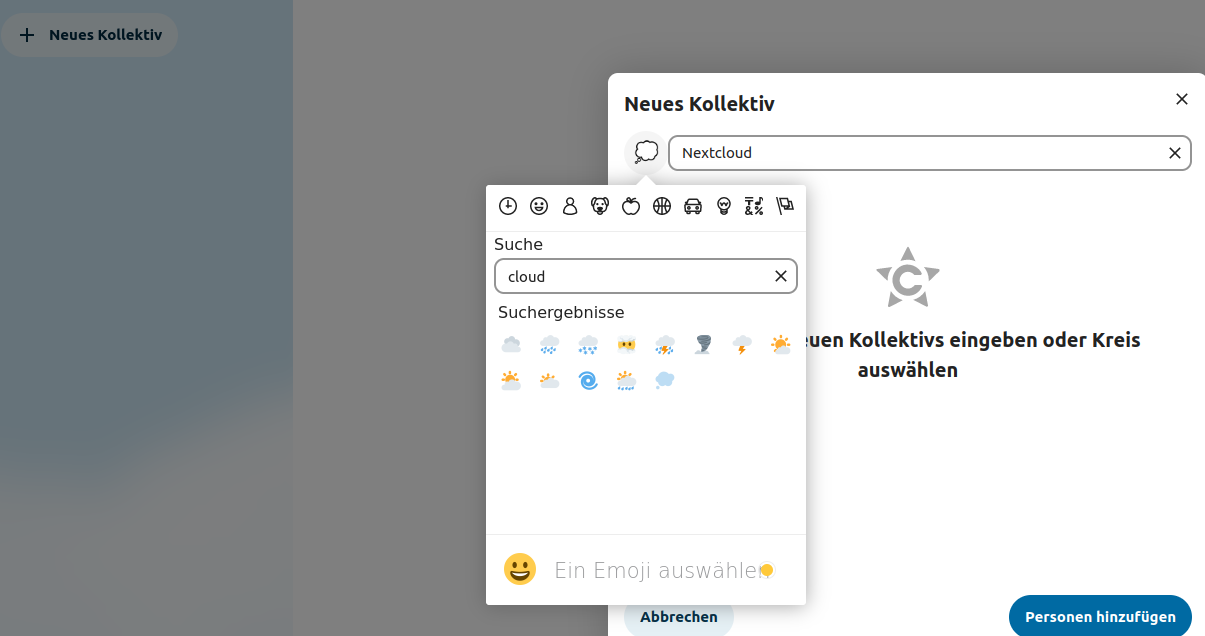The height and width of the screenshot is (636, 1205).
Task: Choose the cyclone emoji
Action: 587,380
